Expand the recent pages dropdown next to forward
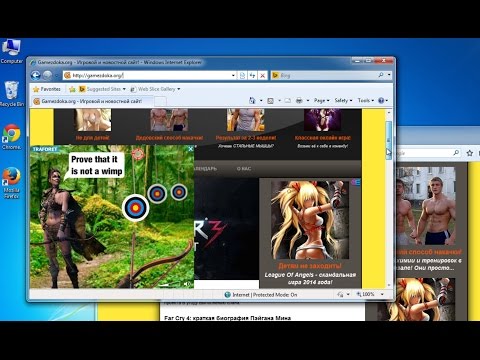 tap(56, 76)
